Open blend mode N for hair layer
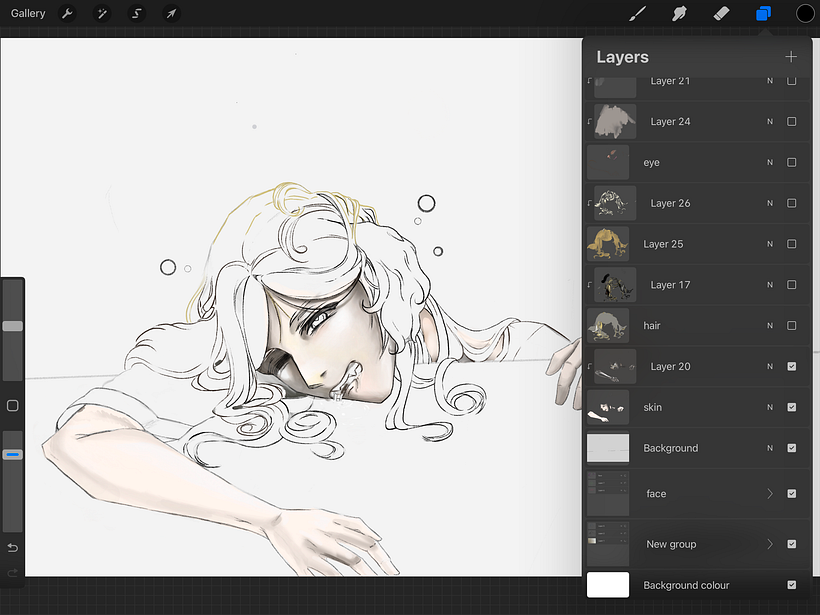 coord(770,325)
